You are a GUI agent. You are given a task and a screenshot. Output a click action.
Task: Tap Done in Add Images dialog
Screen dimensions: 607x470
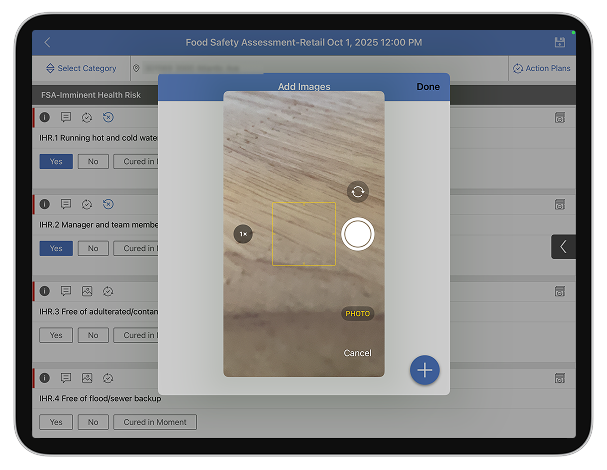(x=428, y=87)
